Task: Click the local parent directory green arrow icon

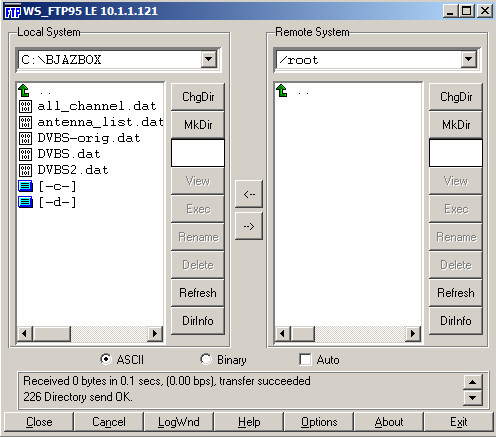Action: [x=24, y=90]
